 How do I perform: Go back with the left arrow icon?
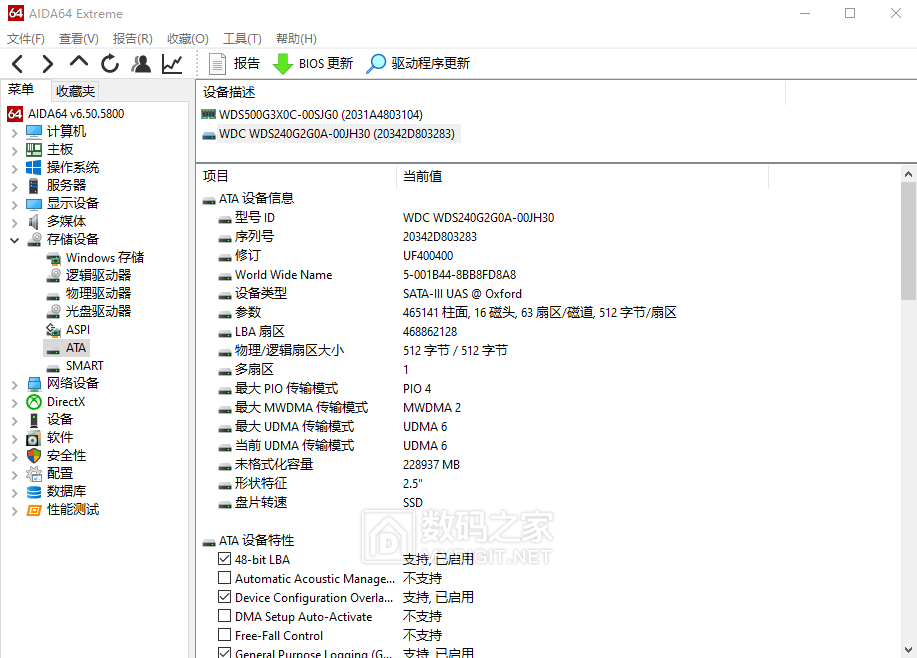coord(18,63)
